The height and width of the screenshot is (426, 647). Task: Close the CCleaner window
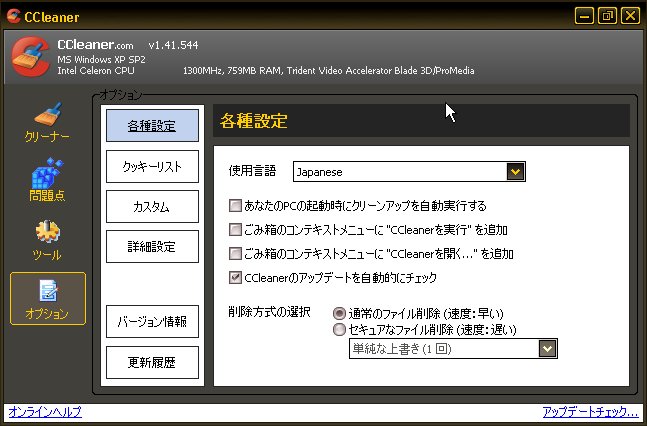(x=630, y=16)
